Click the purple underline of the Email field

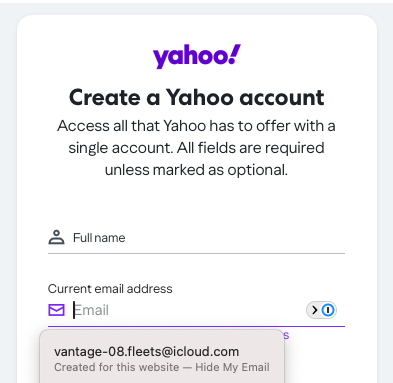coord(196,326)
